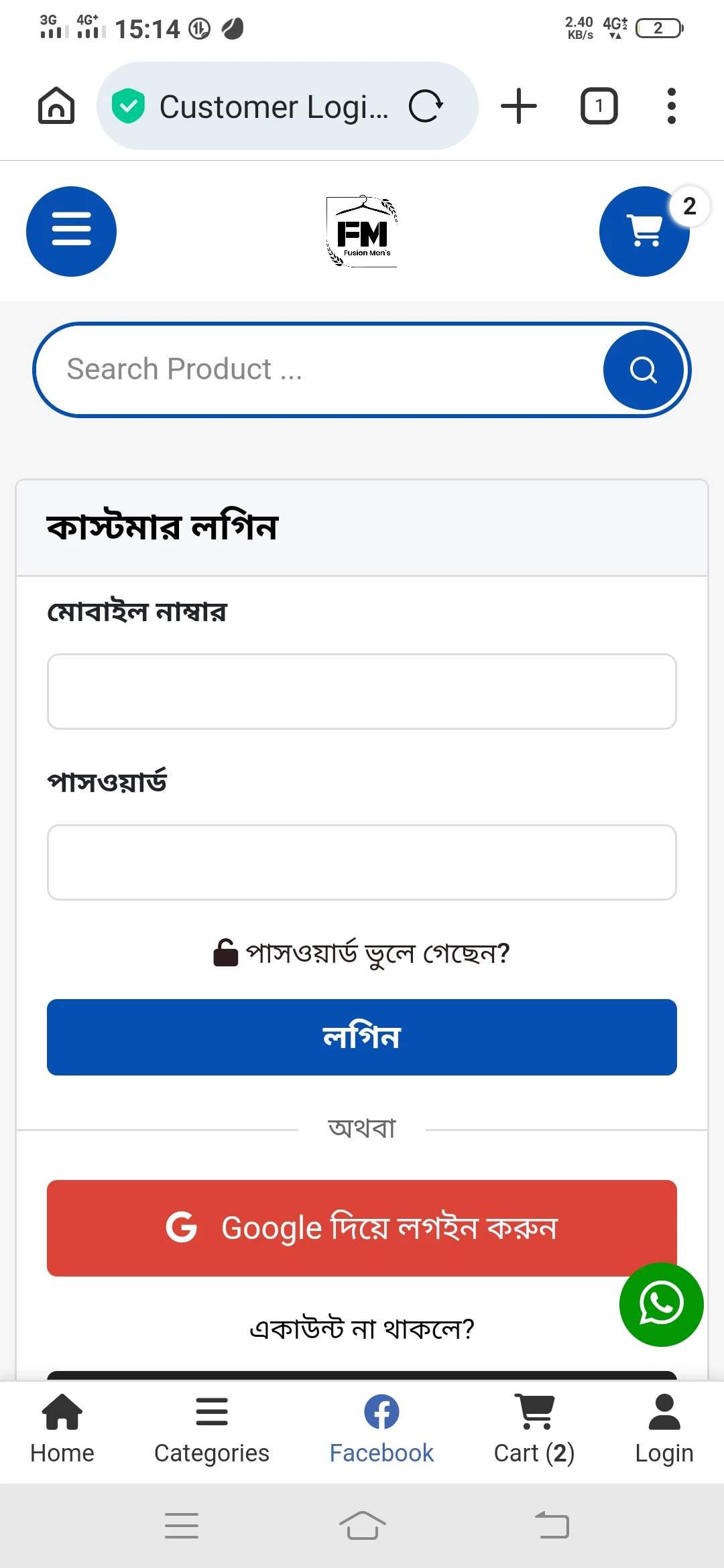
Task: Reload the page with refresh icon
Action: click(x=426, y=106)
